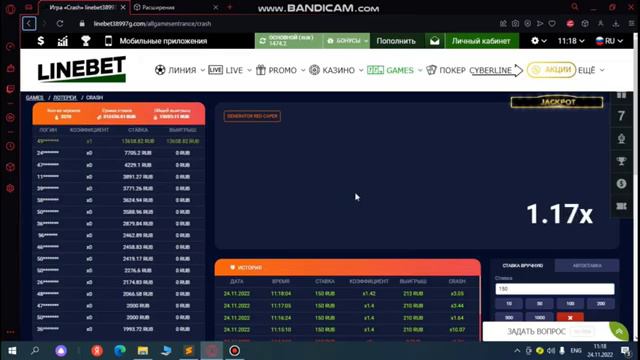Open the RU language selector
Screen dimensions: 640x360
point(609,41)
